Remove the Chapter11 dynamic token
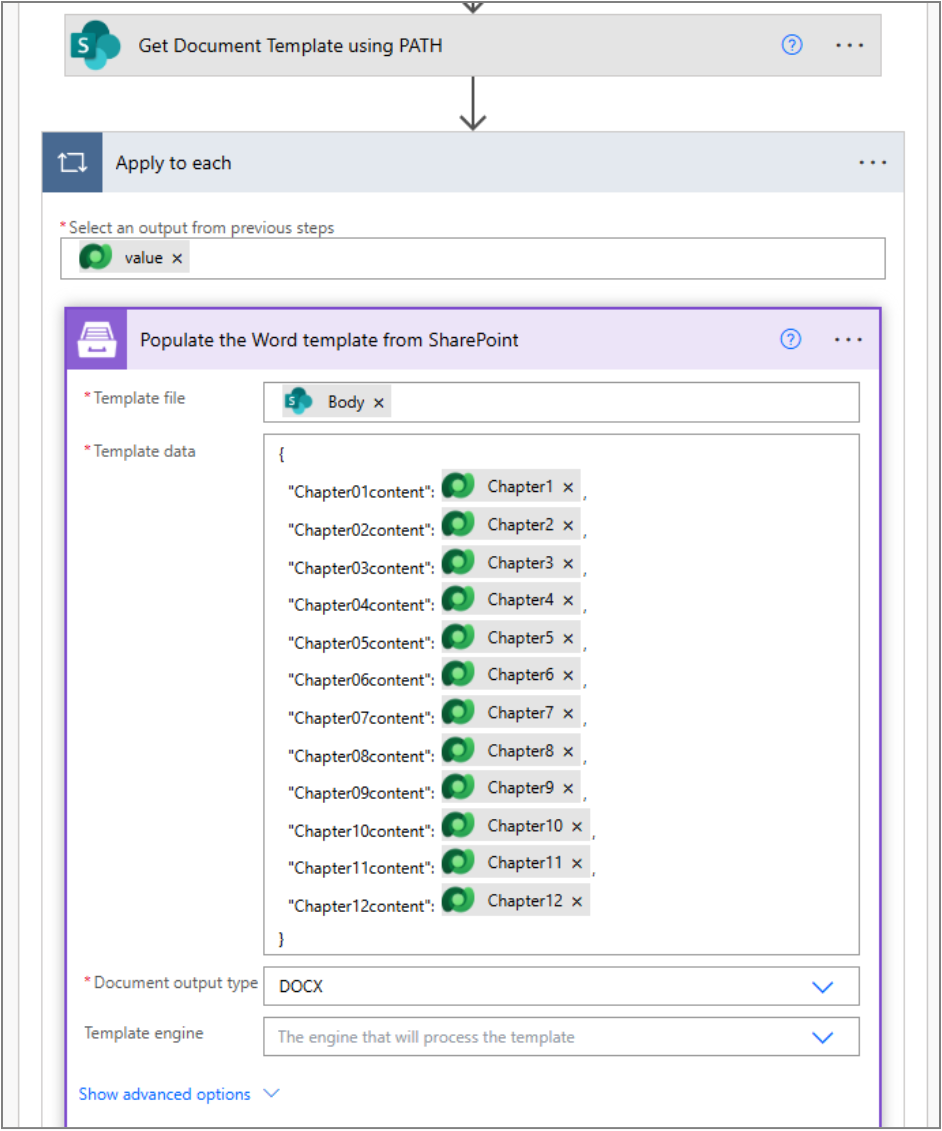Image resolution: width=942 pixels, height=1131 pixels. (x=577, y=863)
